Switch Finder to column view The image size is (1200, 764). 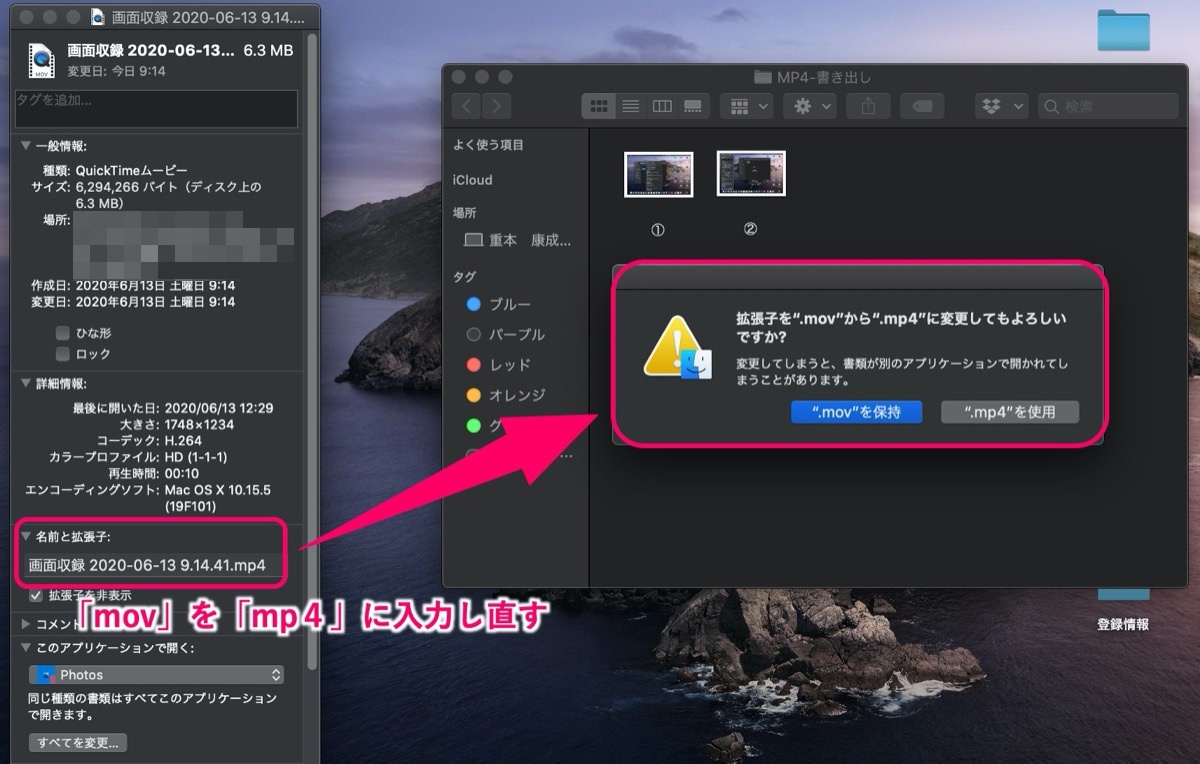click(661, 106)
